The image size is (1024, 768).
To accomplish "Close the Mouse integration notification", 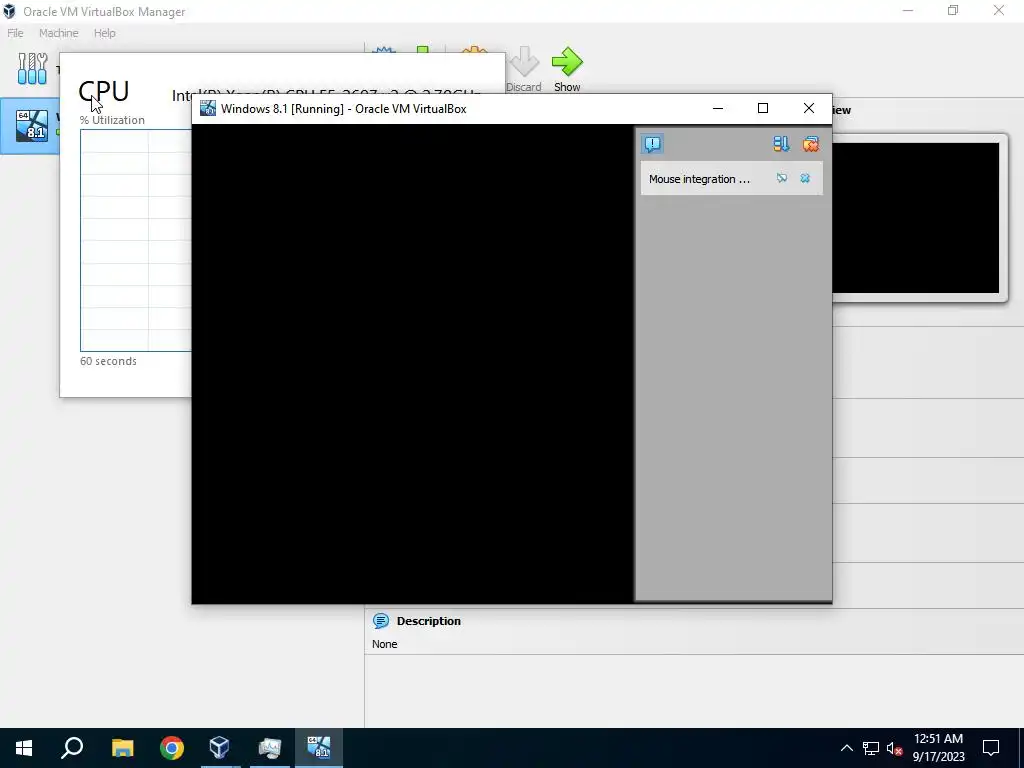I will (805, 178).
